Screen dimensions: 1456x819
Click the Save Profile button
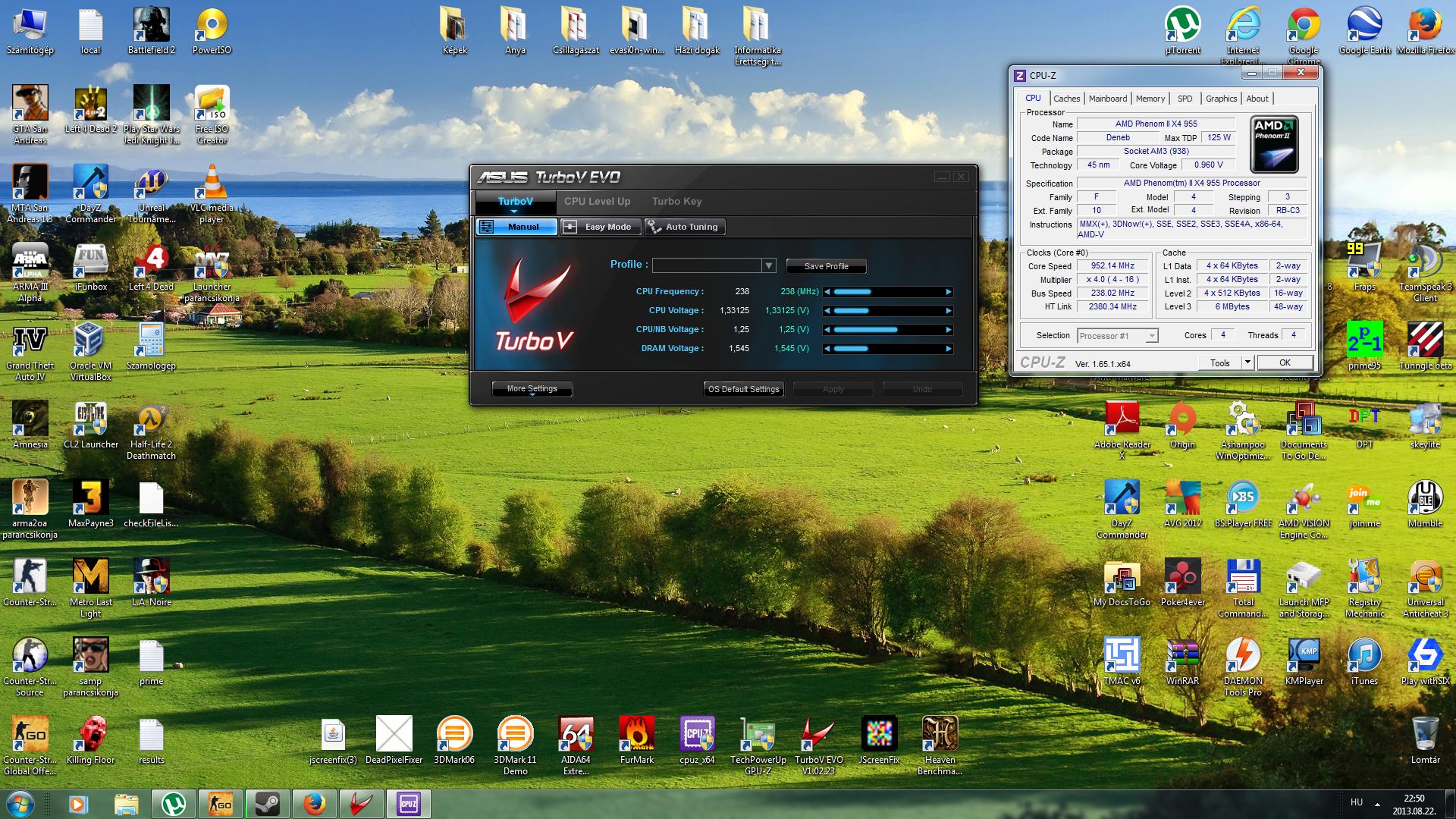point(826,266)
